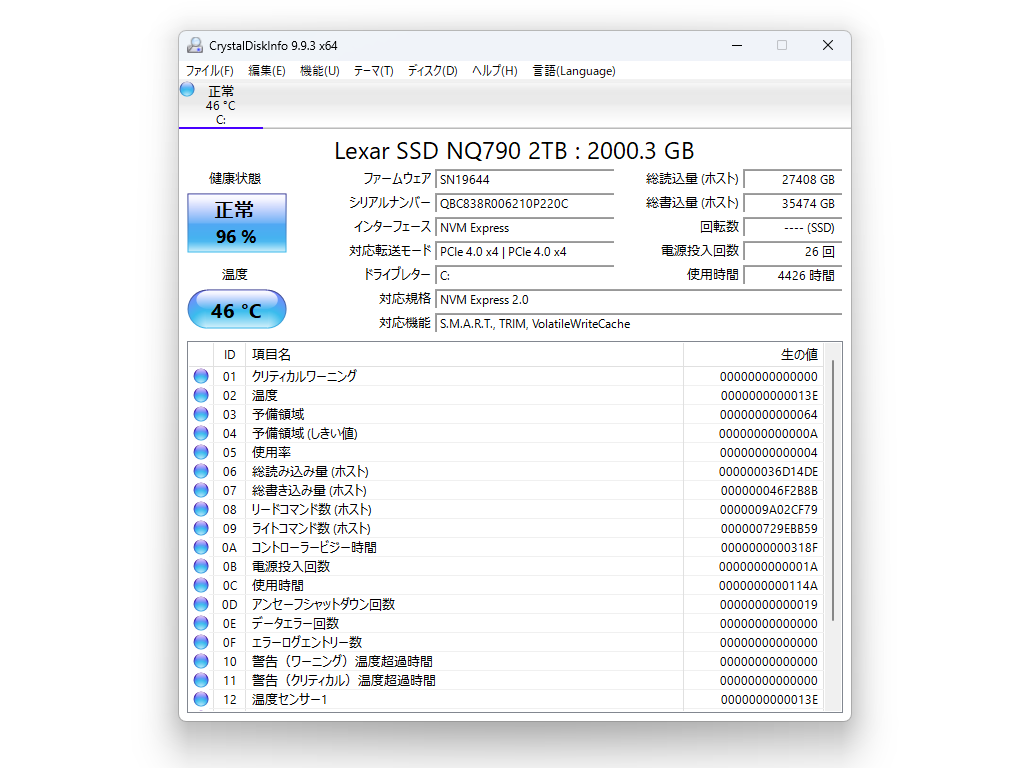This screenshot has width=1024, height=768.
Task: Click the serial number field QBC838R006210P220C
Action: [x=524, y=204]
